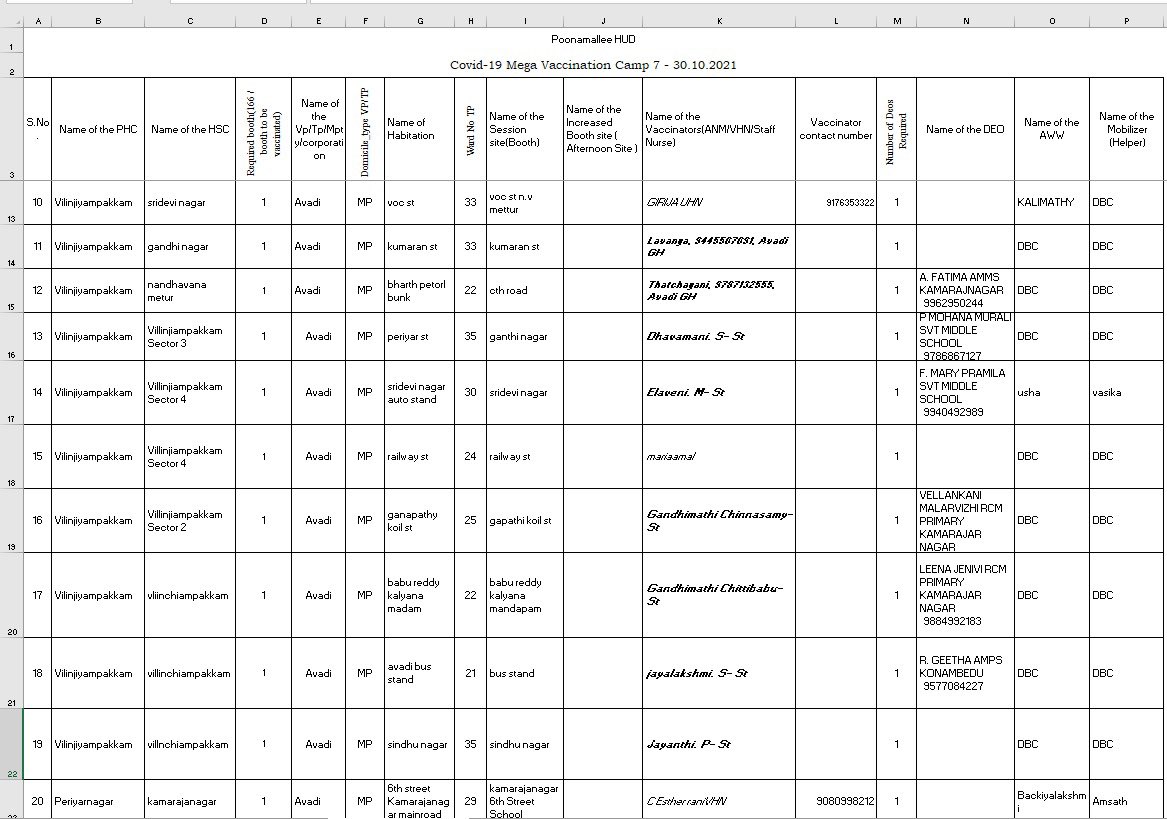Click the 'Vaccinator contact number' header cell
This screenshot has width=1167, height=819.
click(x=836, y=129)
